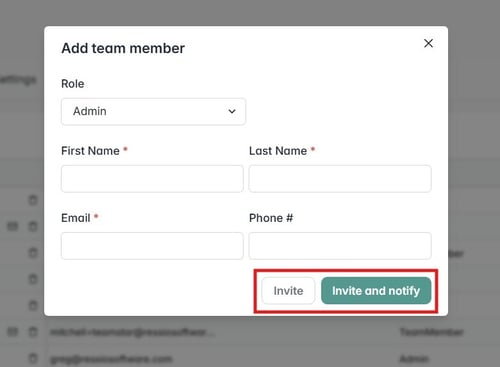Image resolution: width=500 pixels, height=367 pixels.
Task: Expand the Role chevron arrow
Action: click(232, 111)
